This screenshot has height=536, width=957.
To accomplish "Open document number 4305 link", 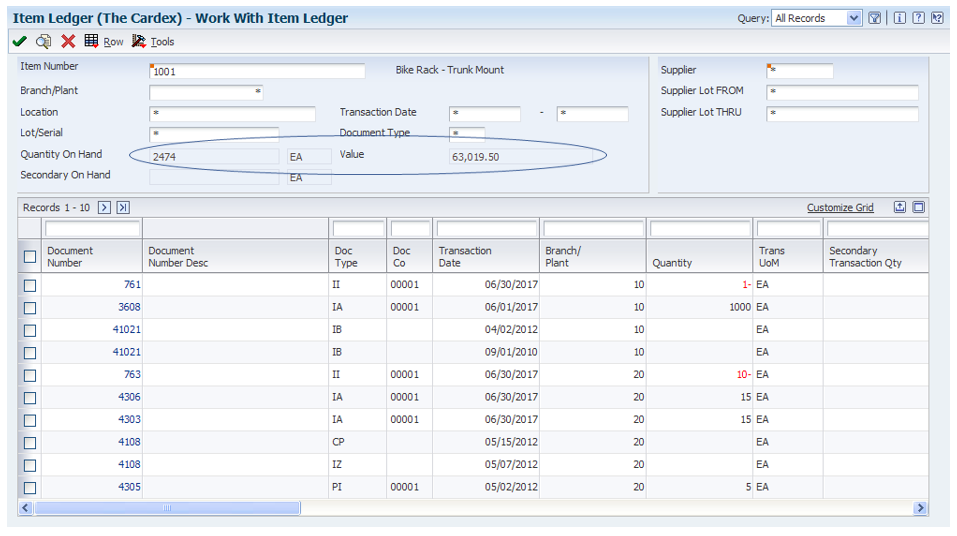I will [x=129, y=487].
